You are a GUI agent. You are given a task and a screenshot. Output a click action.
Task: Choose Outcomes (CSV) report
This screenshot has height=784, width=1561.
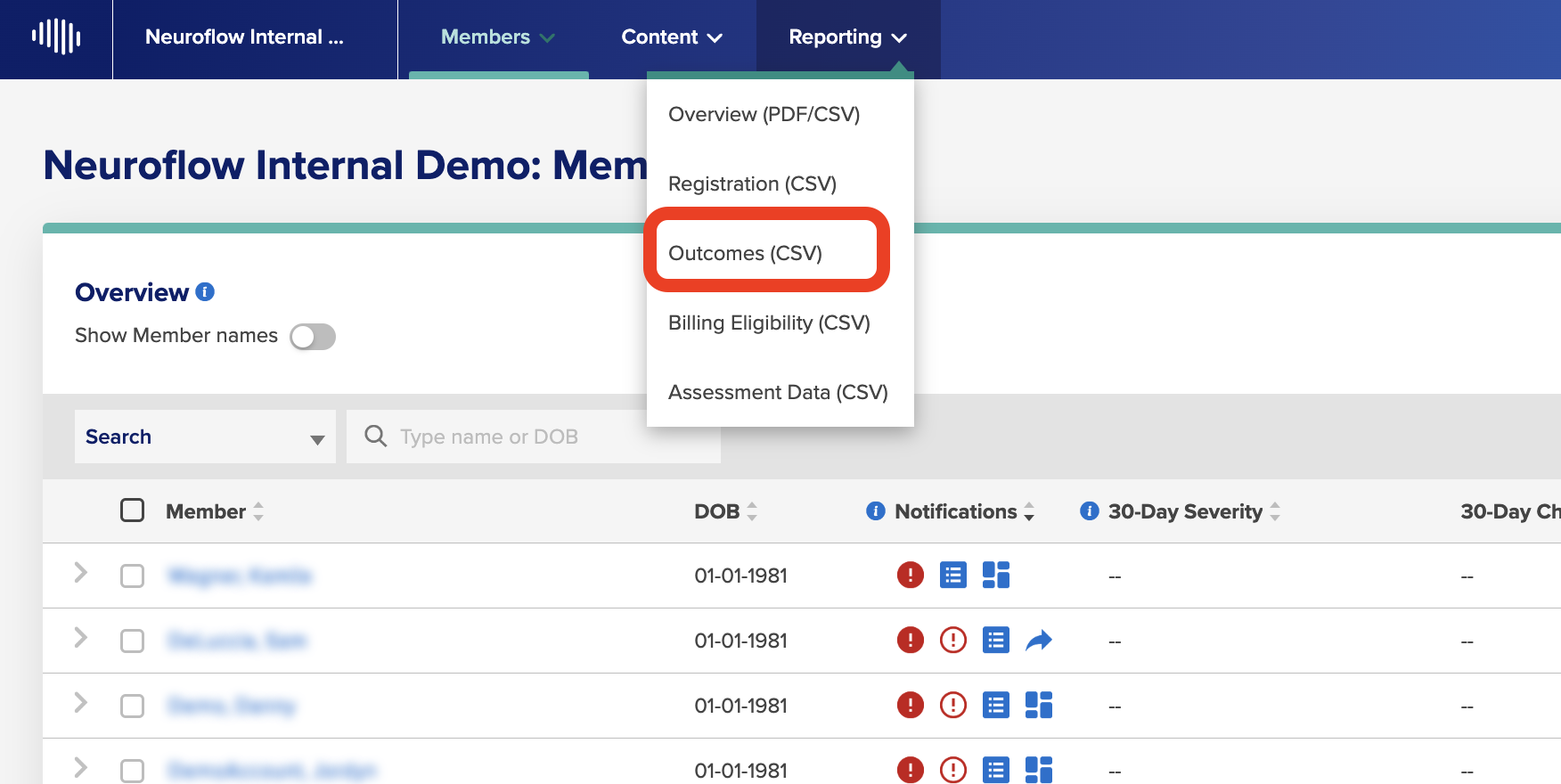(x=745, y=253)
